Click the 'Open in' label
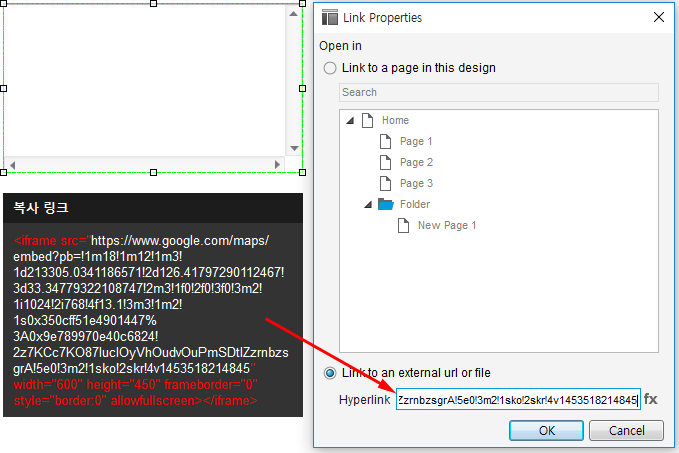The image size is (679, 453). (x=340, y=46)
